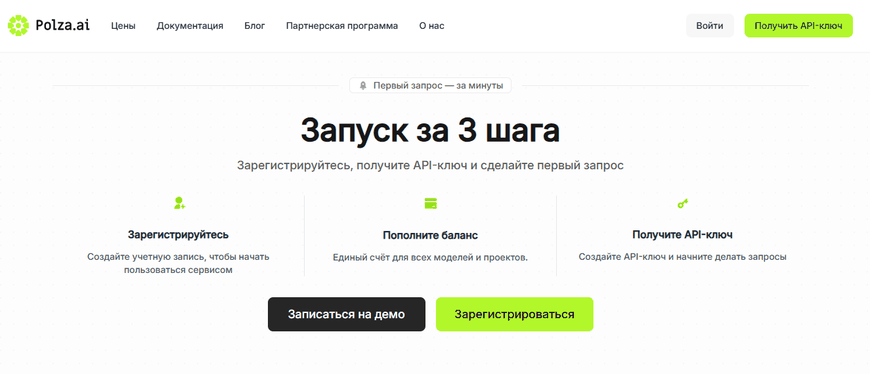
Task: Click the user-plus registration icon
Action: pos(179,203)
